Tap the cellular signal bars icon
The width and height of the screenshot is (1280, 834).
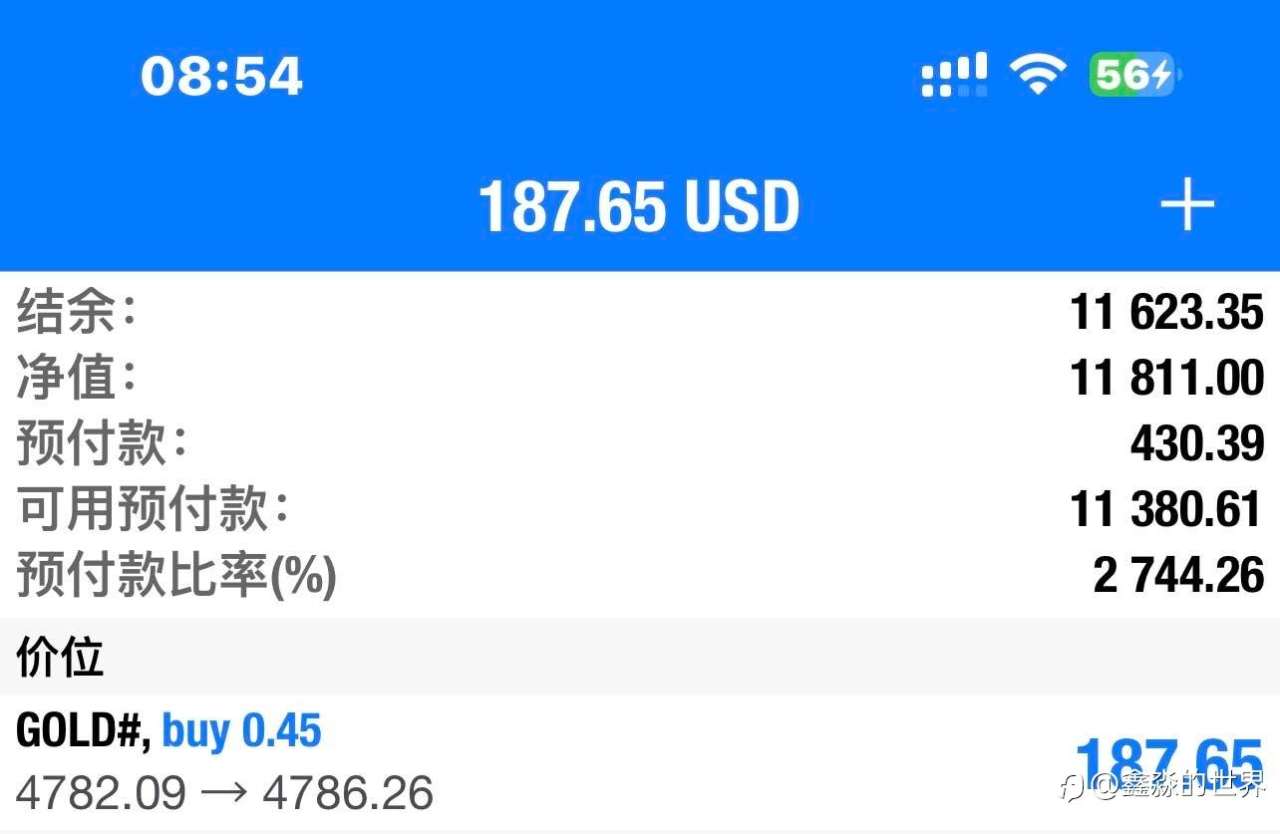click(x=953, y=75)
